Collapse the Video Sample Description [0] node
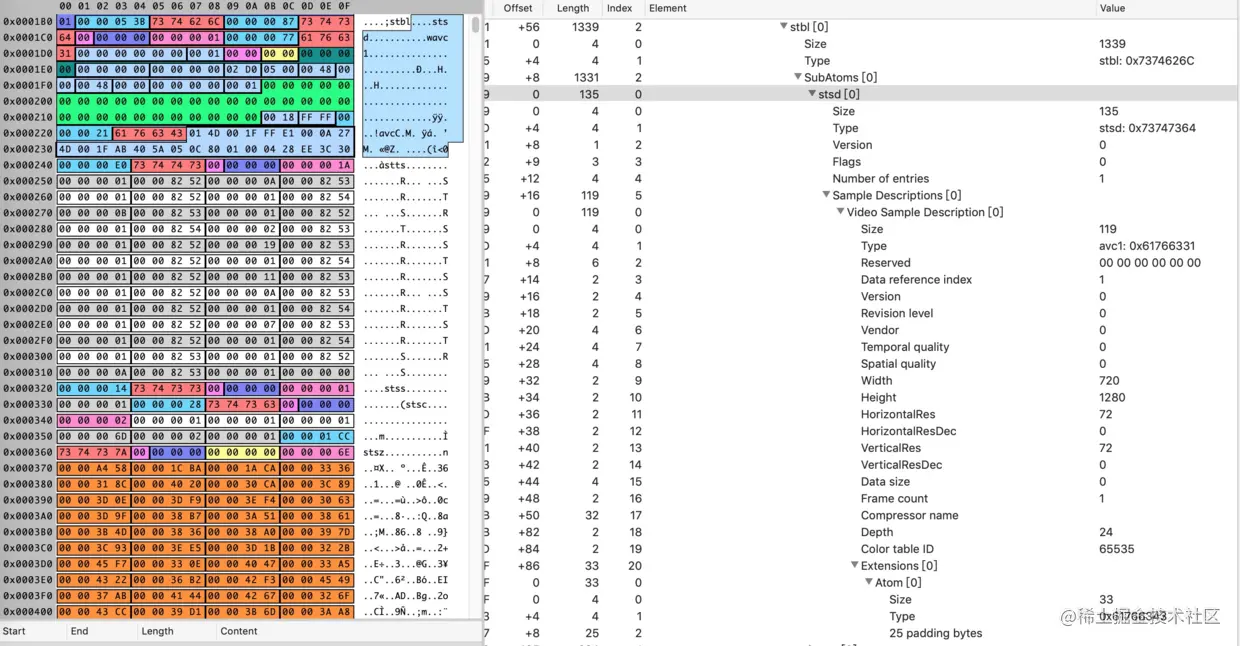Image resolution: width=1240 pixels, height=646 pixels. pos(840,212)
